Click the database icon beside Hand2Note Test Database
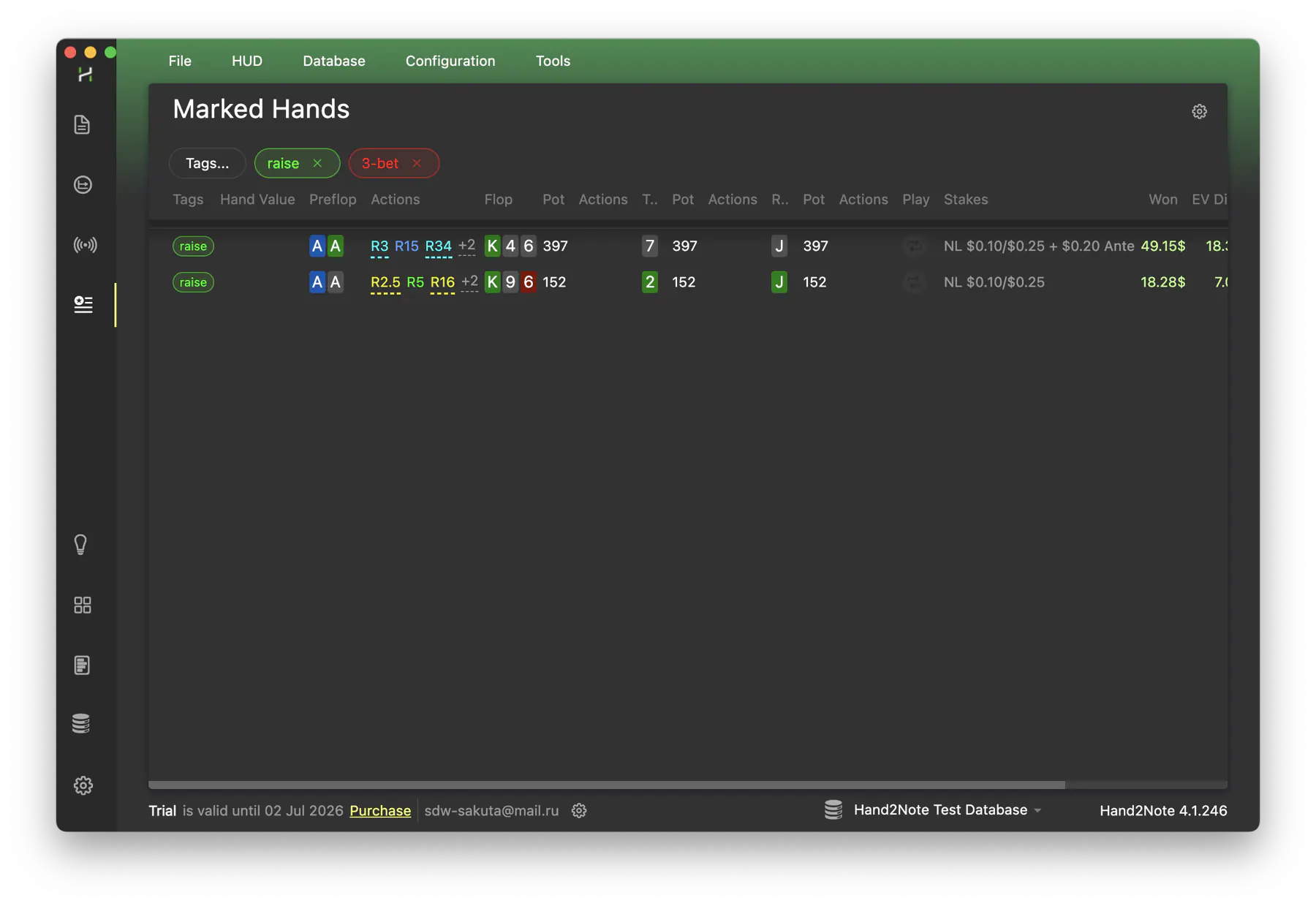The width and height of the screenshot is (1316, 906). (833, 810)
